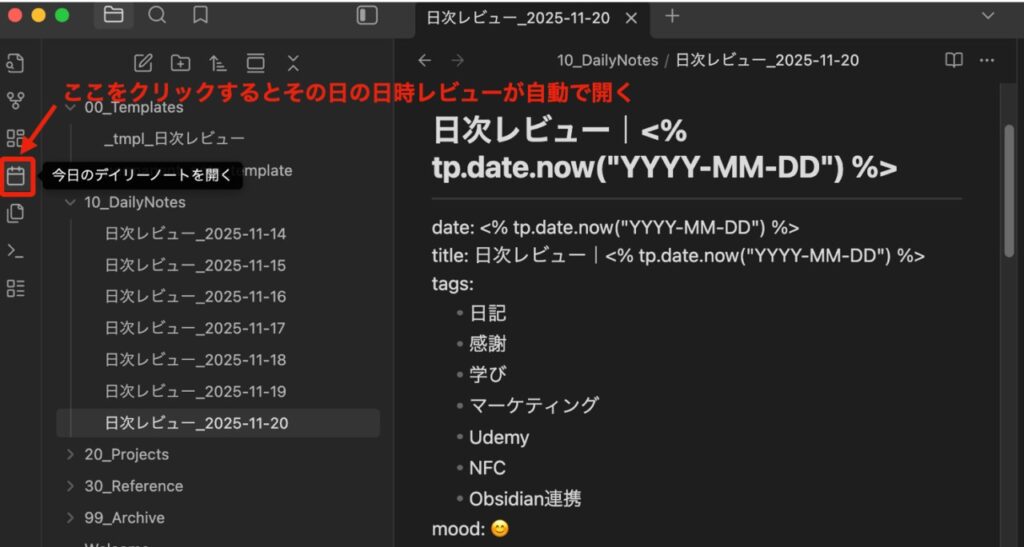Change the file sort order
Viewport: 1024px width, 547px height.
pyautogui.click(x=217, y=62)
